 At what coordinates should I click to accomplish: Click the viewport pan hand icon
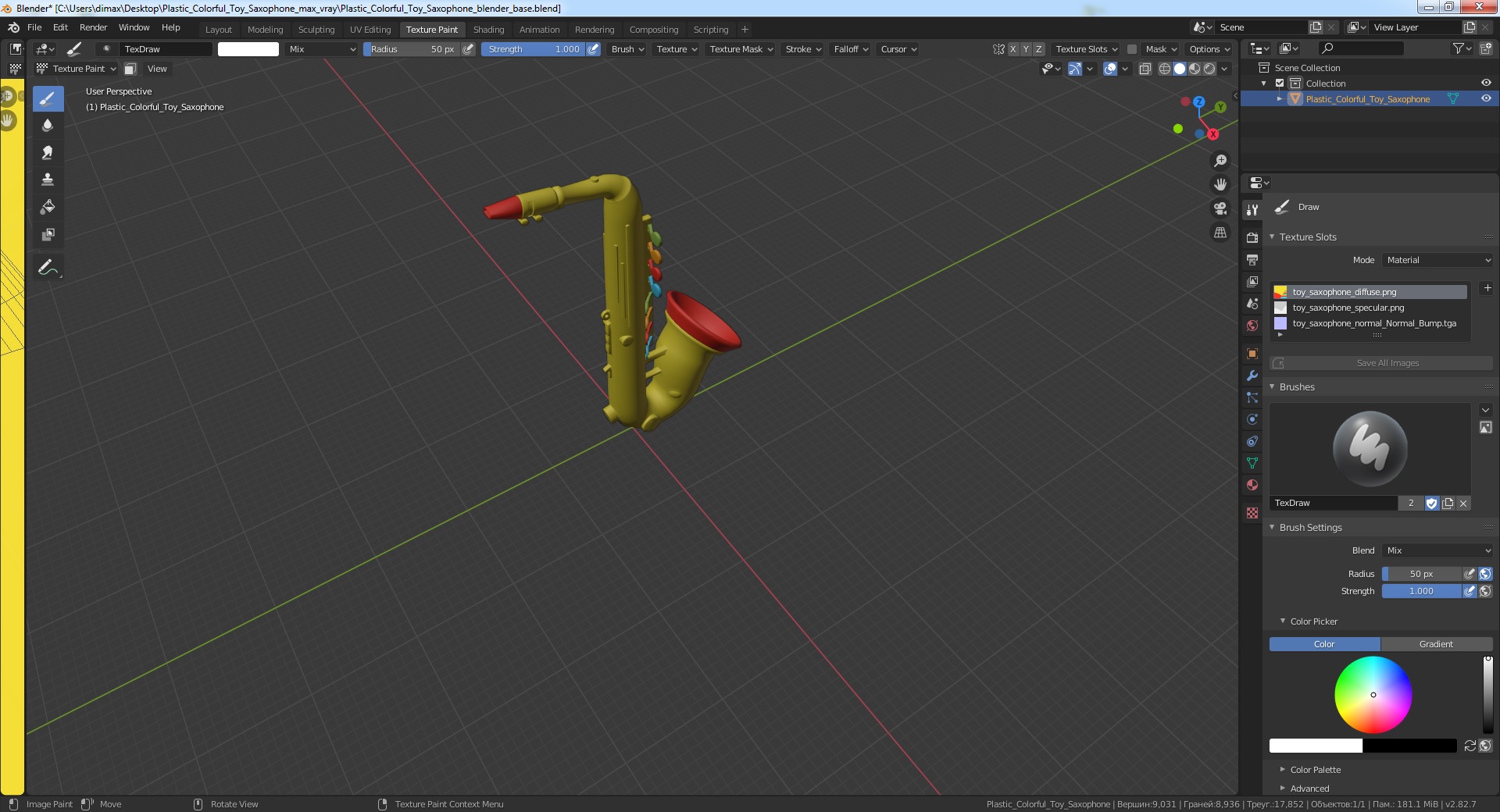pos(1220,185)
